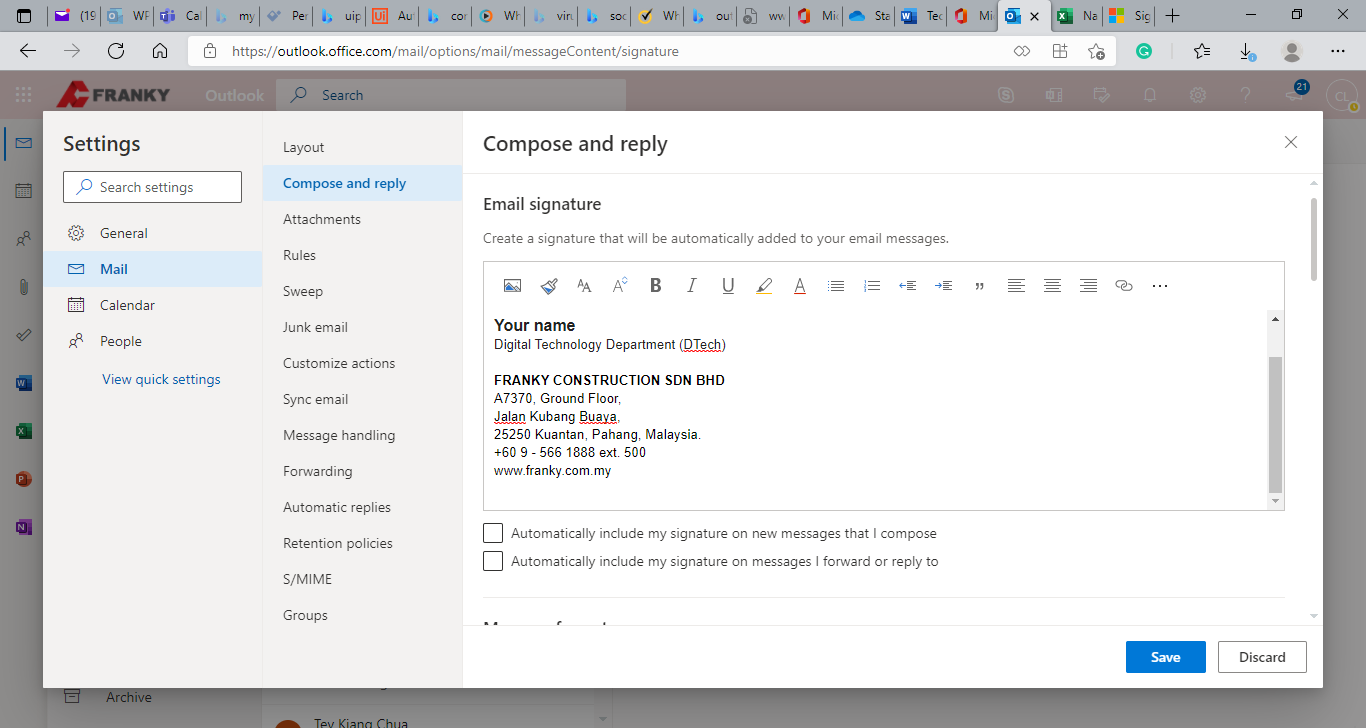This screenshot has height=728, width=1366.
Task: Open Automatic replies settings
Action: coord(362,507)
